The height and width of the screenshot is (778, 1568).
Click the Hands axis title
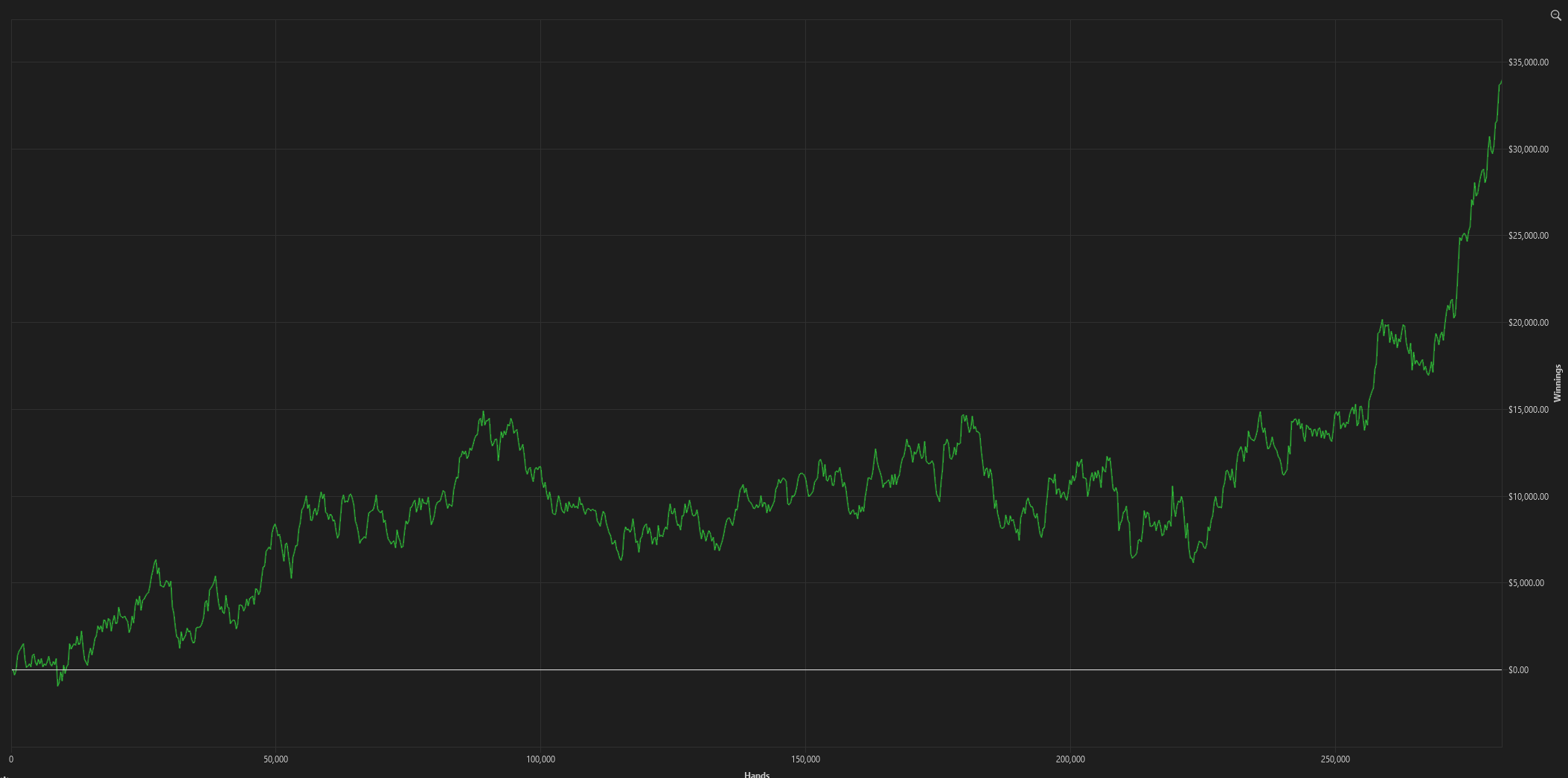[x=757, y=774]
